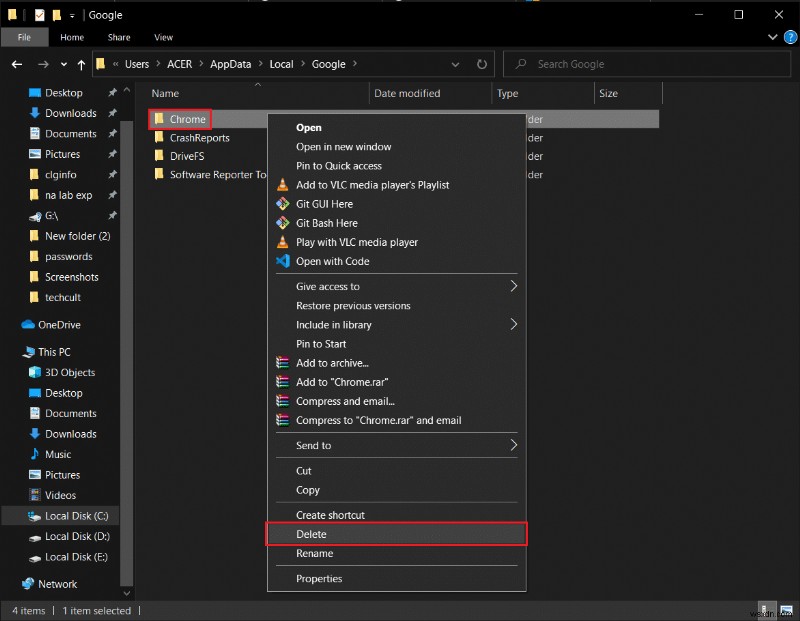This screenshot has width=800, height=621.
Task: Click the Help question mark icon
Action: click(789, 37)
